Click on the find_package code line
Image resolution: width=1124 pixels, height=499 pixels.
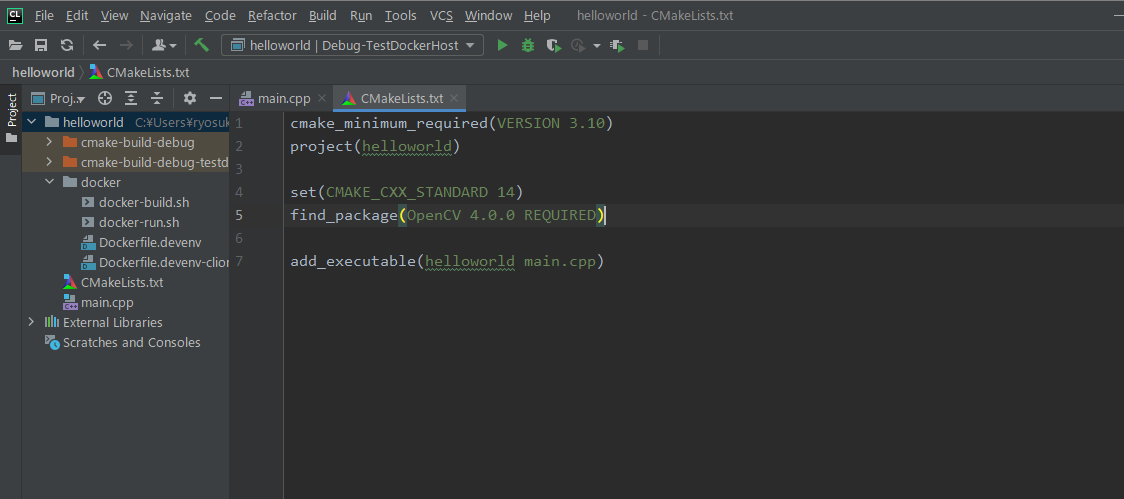coord(448,215)
